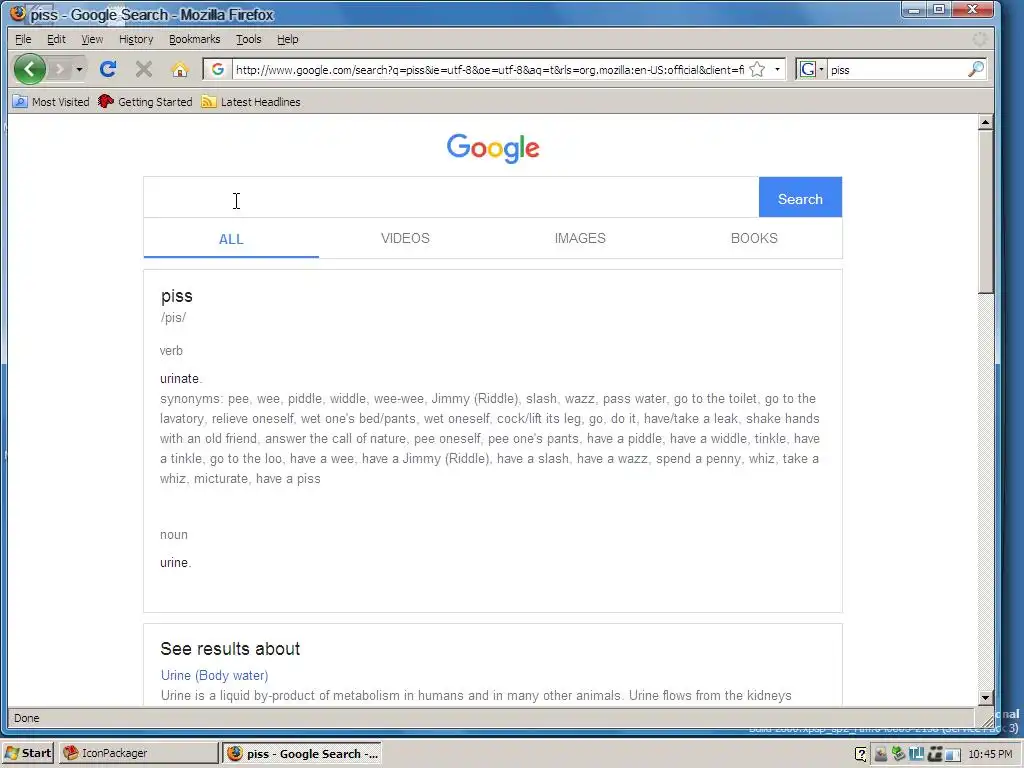Open the Getting Started bookmark
Viewport: 1024px width, 768px height.
(x=146, y=102)
